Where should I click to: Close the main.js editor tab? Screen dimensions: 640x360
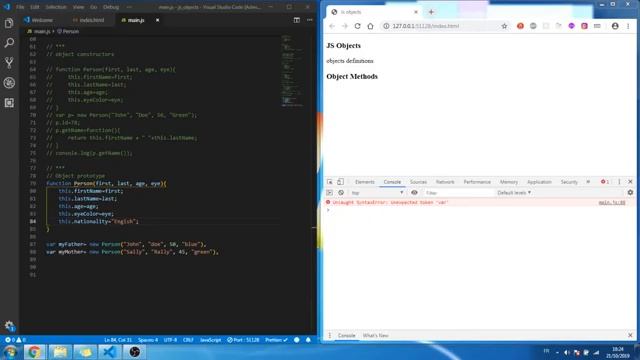point(158,20)
